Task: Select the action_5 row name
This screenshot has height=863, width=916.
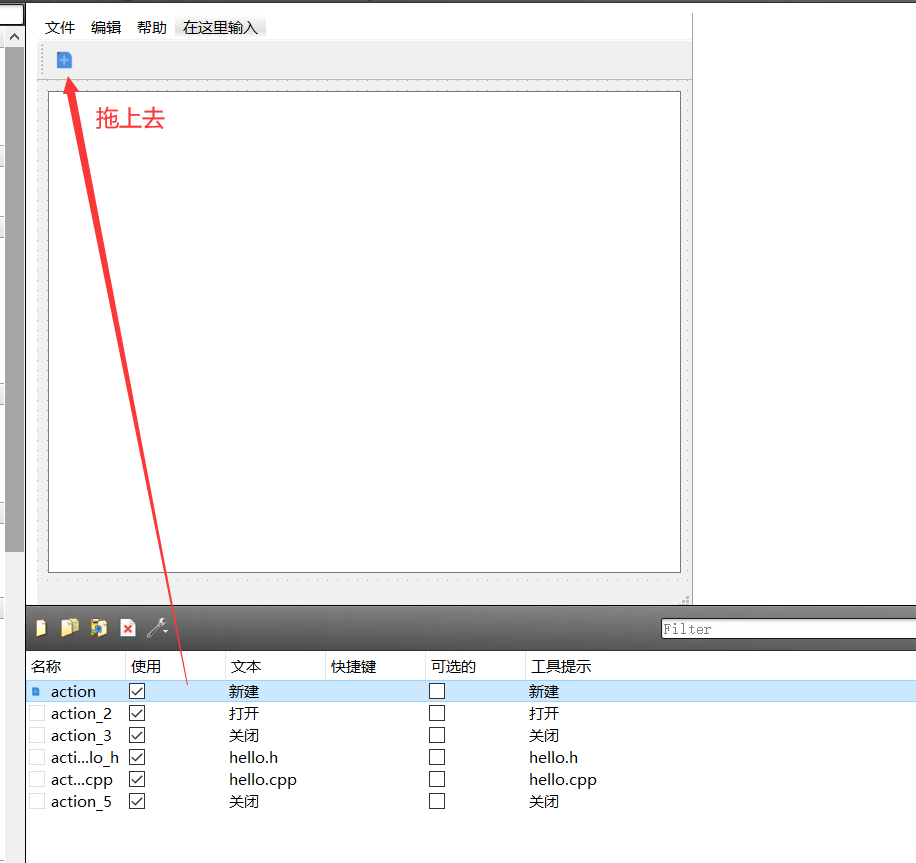Action: 81,802
